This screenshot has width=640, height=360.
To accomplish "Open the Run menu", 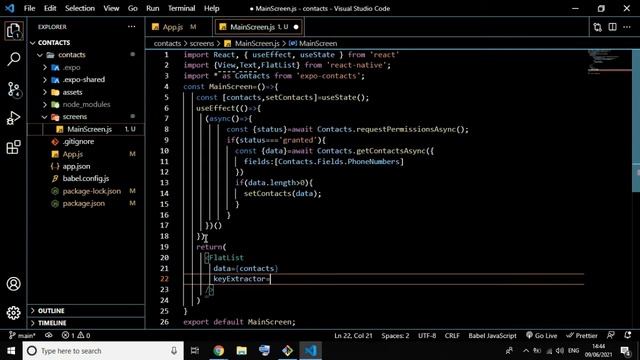I will pos(153,8).
